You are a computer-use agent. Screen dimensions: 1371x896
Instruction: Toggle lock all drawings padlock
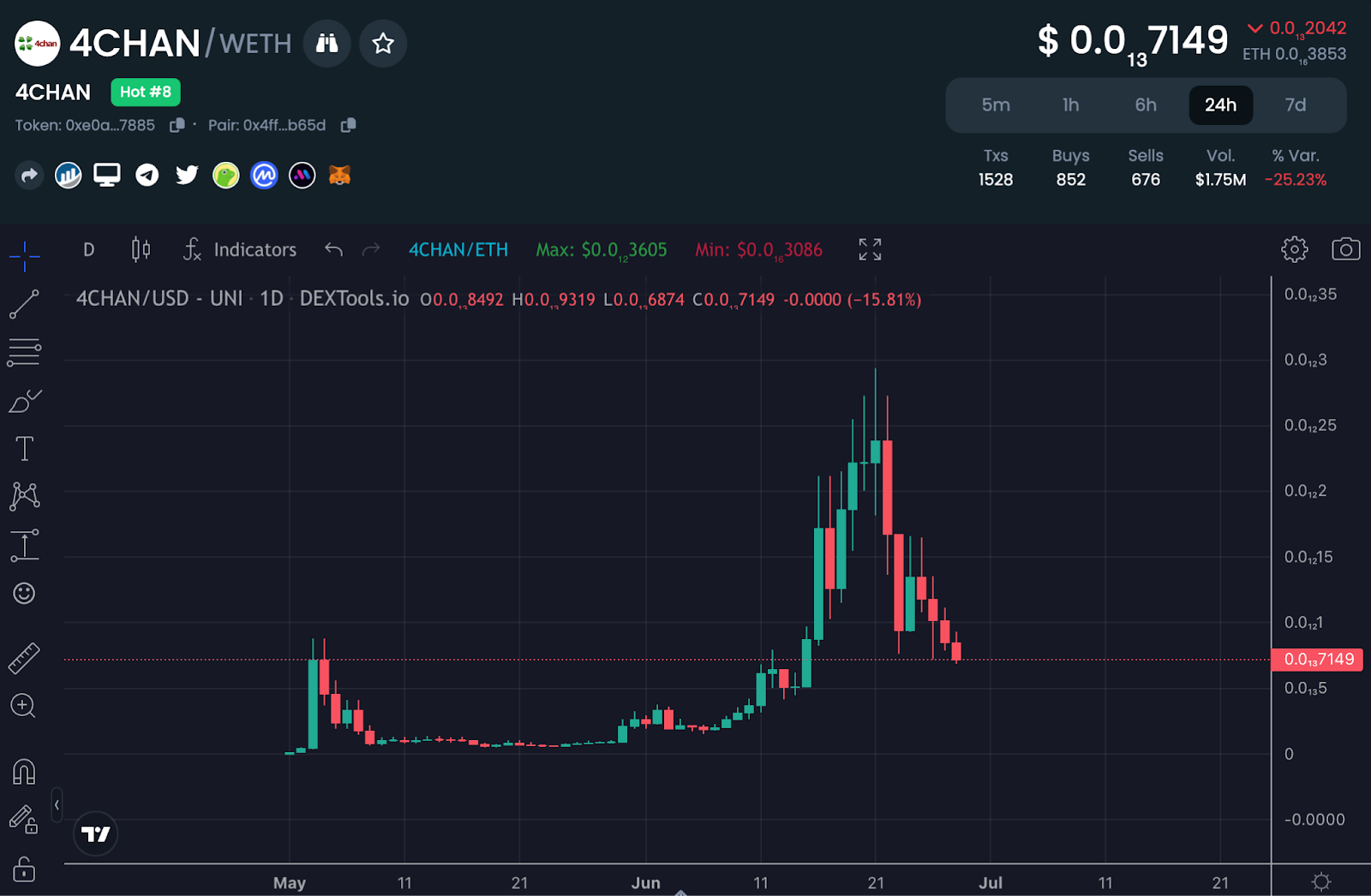[25, 869]
